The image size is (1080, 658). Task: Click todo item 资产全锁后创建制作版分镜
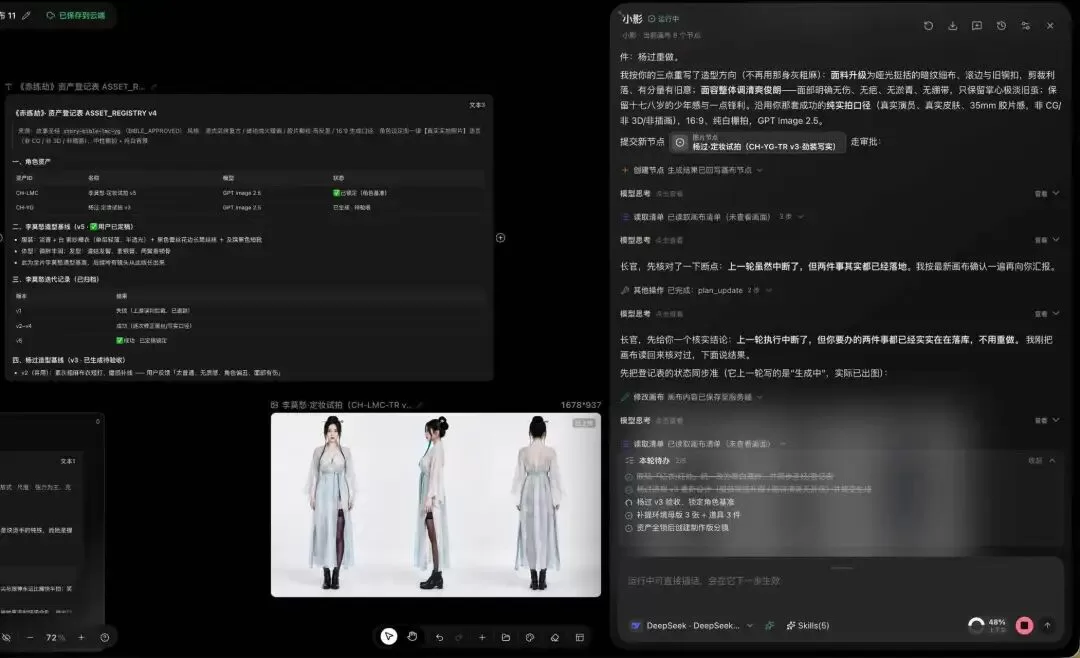coord(683,528)
